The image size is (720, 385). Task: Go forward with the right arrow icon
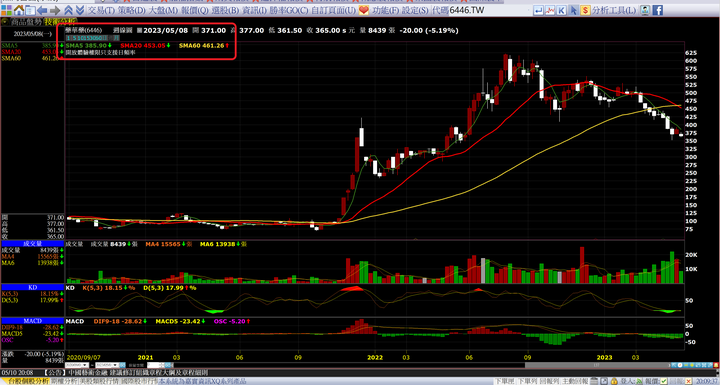55,10
